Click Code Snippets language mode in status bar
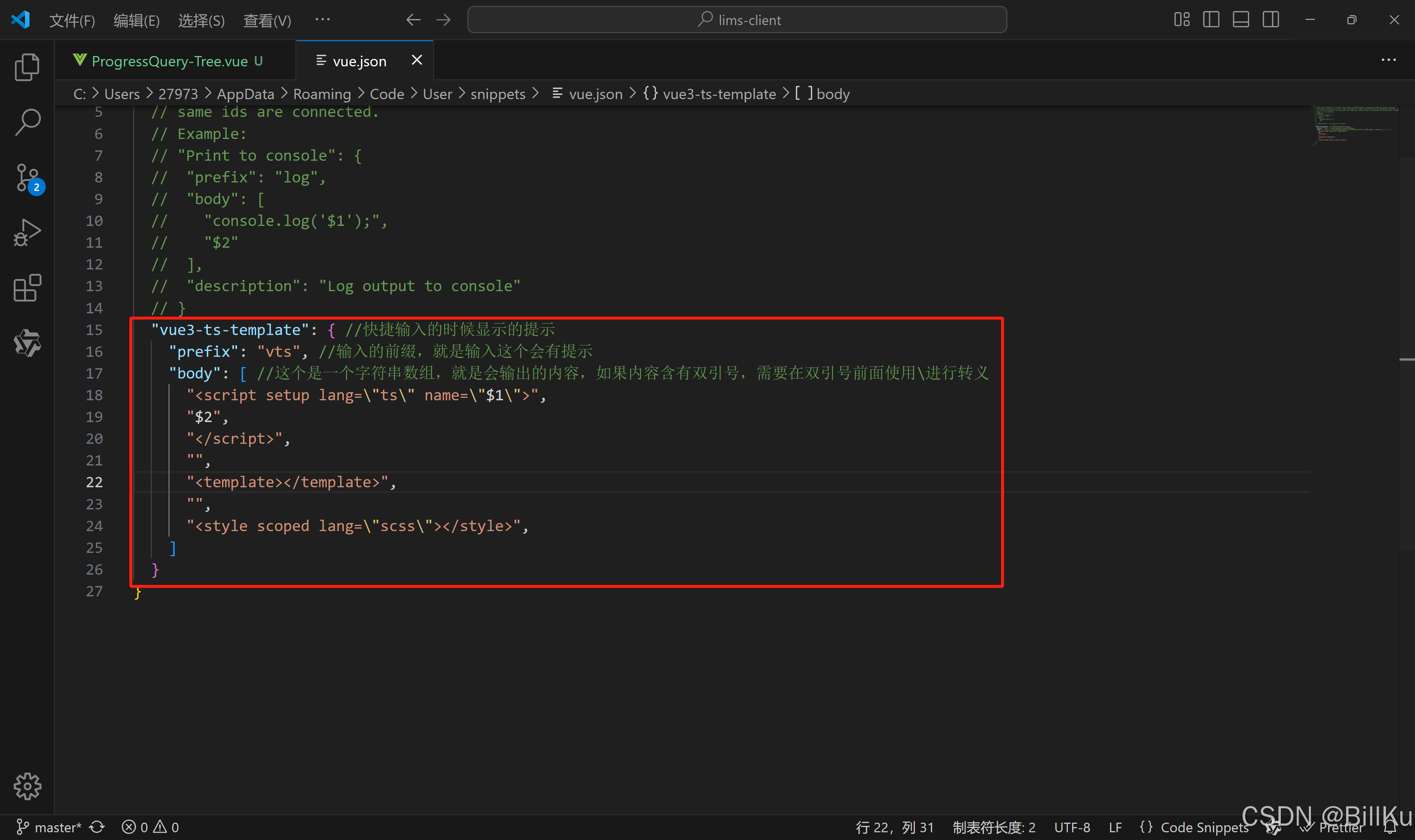Image resolution: width=1415 pixels, height=840 pixels. [1195, 827]
